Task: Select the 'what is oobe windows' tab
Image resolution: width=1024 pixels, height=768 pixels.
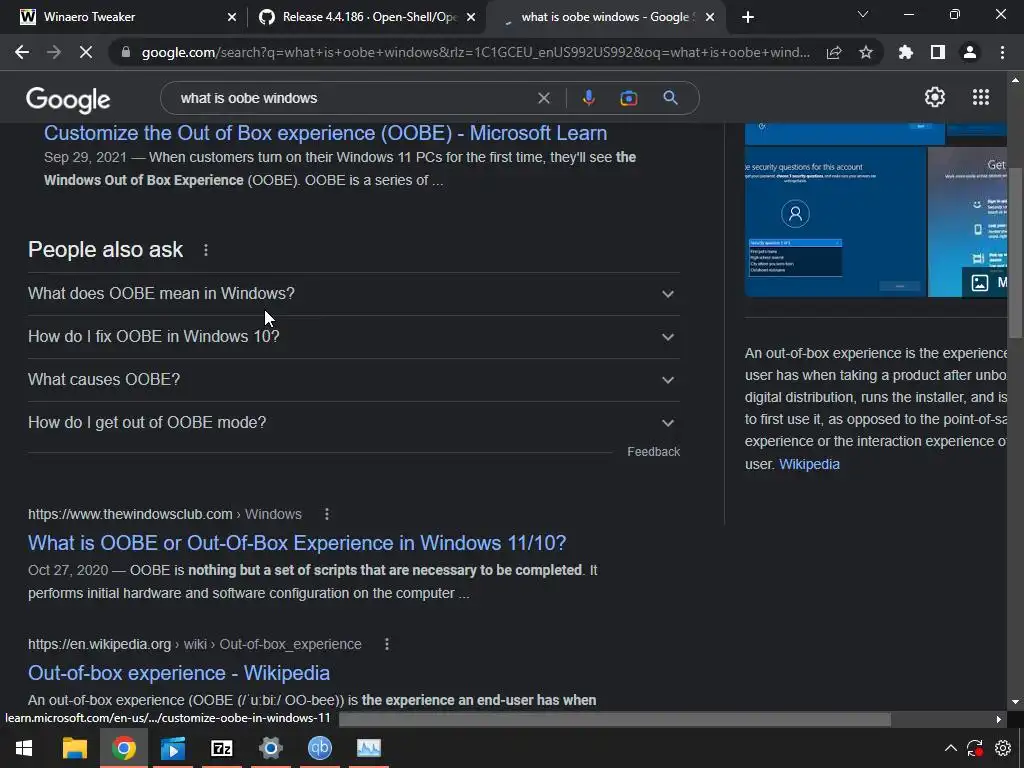Action: click(x=604, y=17)
